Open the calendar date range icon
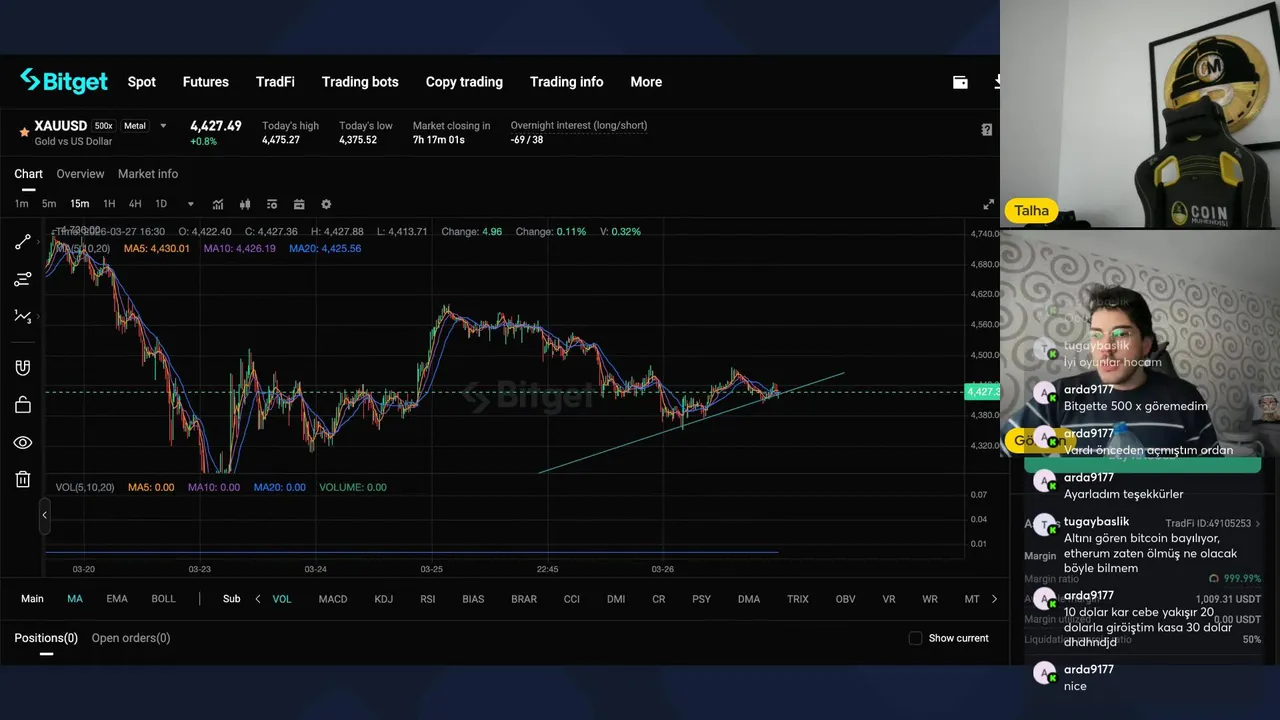This screenshot has width=1280, height=720. pyautogui.click(x=298, y=204)
